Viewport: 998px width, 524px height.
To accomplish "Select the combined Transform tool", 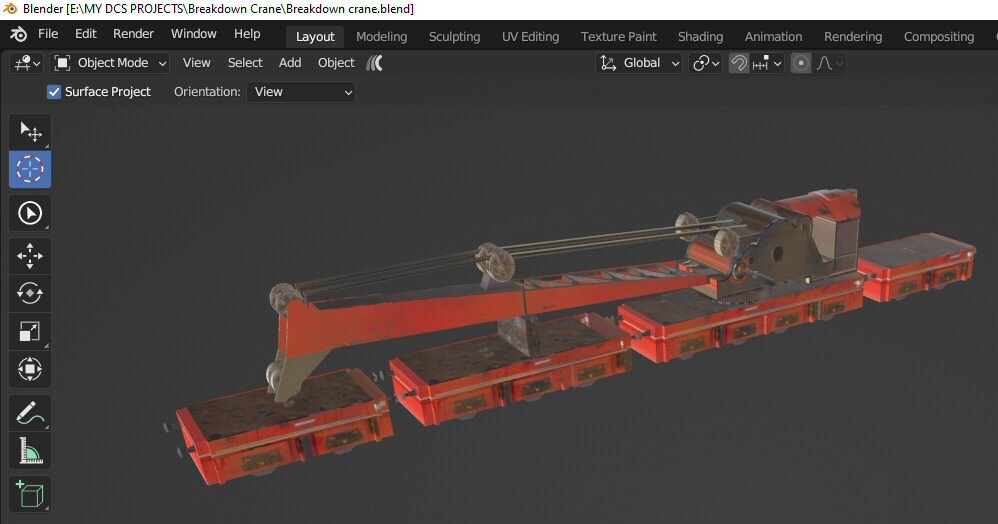I will pos(30,369).
